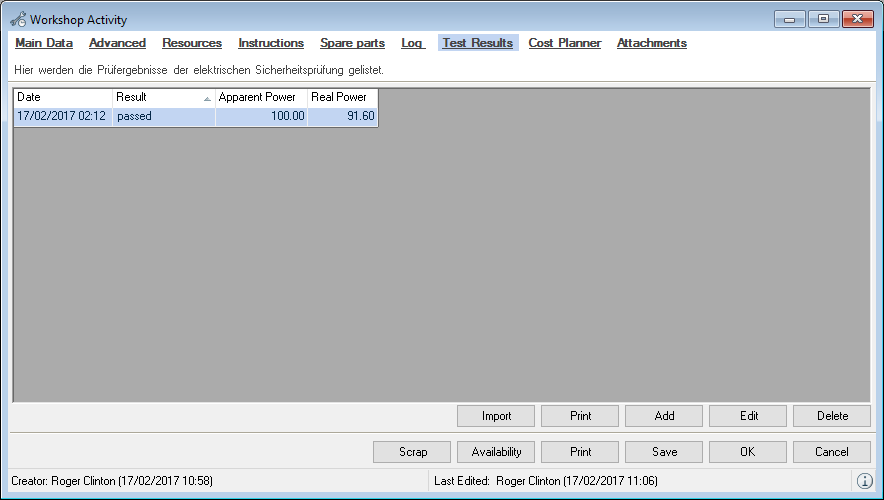Screen dimensions: 884x500
Task: Select the passed test result row
Action: (x=195, y=116)
